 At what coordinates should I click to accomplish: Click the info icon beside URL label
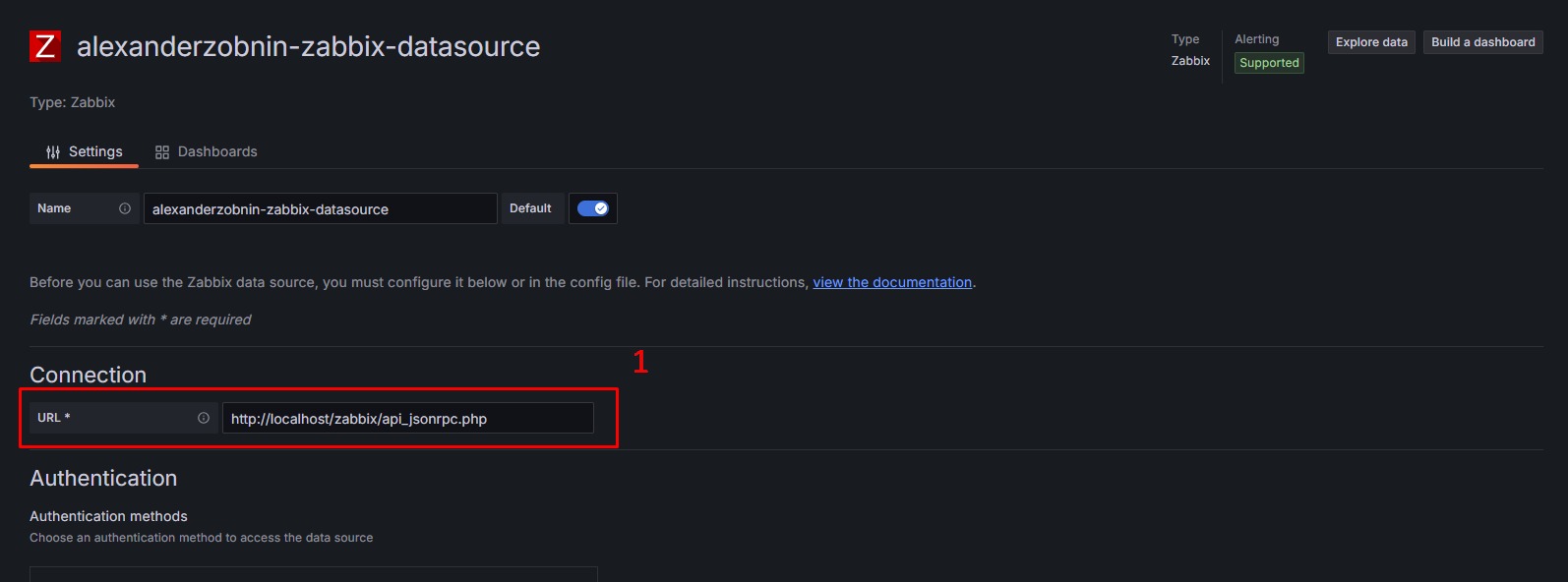point(204,418)
